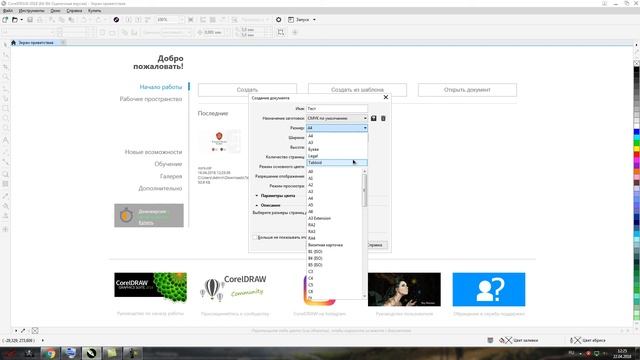Click the no-color X swatch atop palette

[636, 63]
